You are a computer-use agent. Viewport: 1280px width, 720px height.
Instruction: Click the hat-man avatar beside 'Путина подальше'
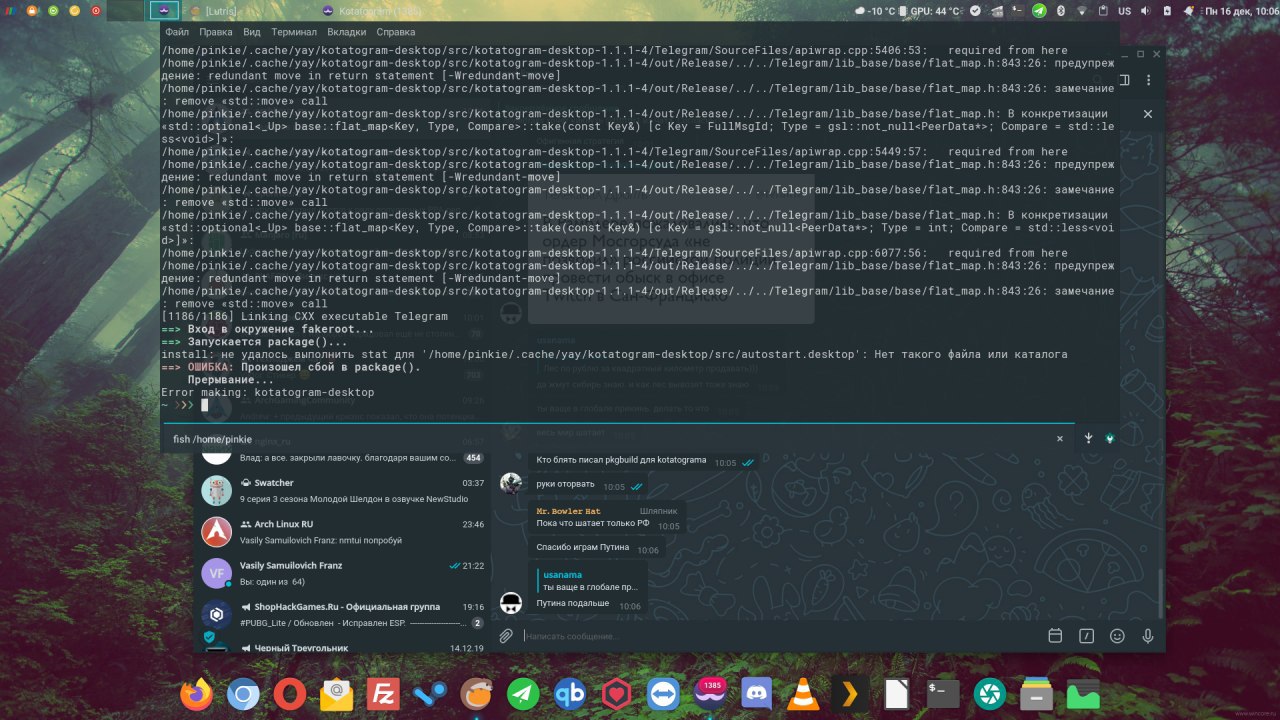pyautogui.click(x=511, y=602)
